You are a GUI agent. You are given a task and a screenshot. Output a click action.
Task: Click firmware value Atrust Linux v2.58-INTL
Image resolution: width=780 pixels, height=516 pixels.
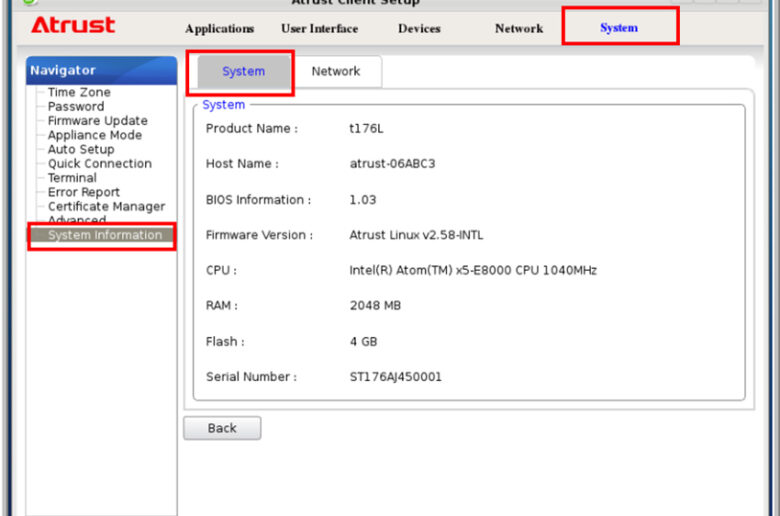tap(416, 235)
